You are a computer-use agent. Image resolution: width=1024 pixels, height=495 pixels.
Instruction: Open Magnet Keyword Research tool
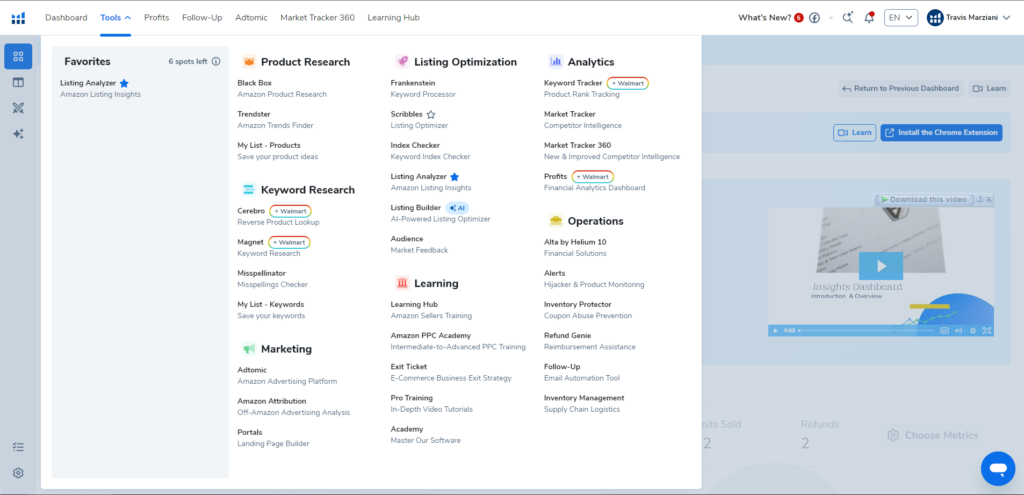click(x=274, y=248)
